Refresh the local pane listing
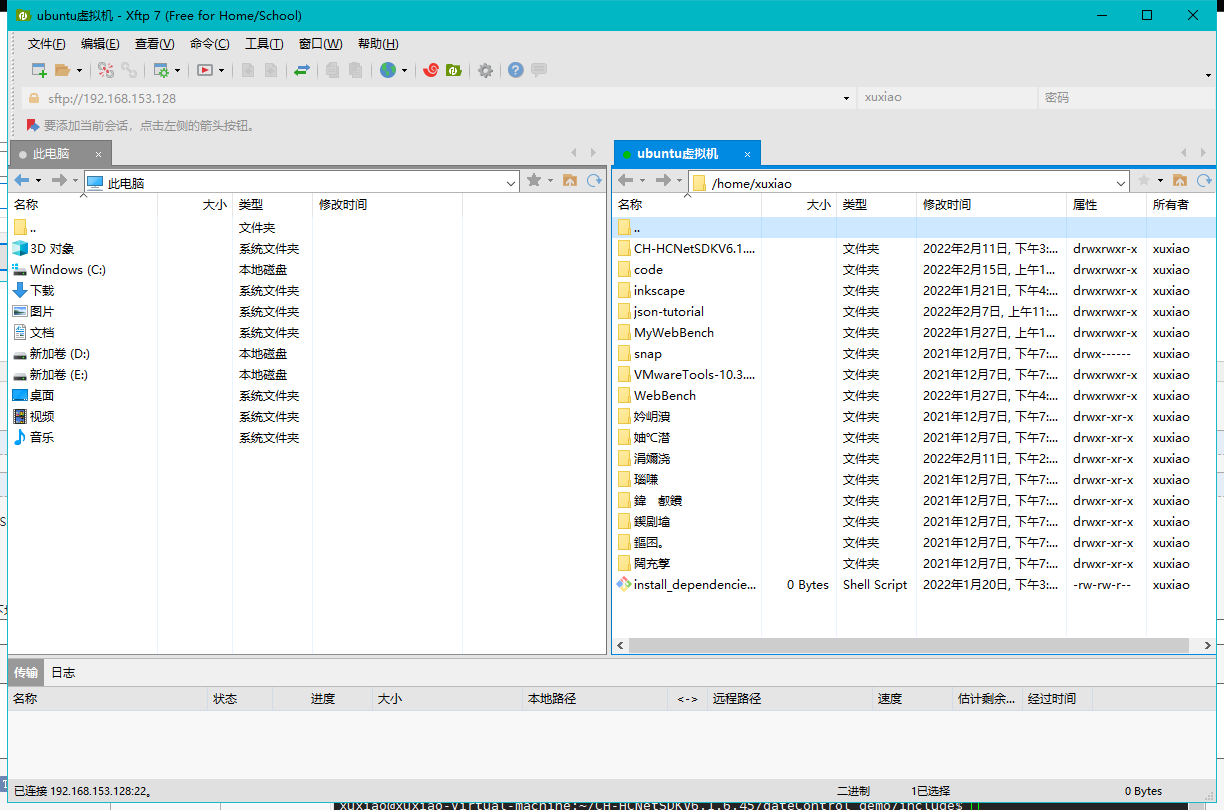Image resolution: width=1224 pixels, height=810 pixels. click(x=594, y=181)
